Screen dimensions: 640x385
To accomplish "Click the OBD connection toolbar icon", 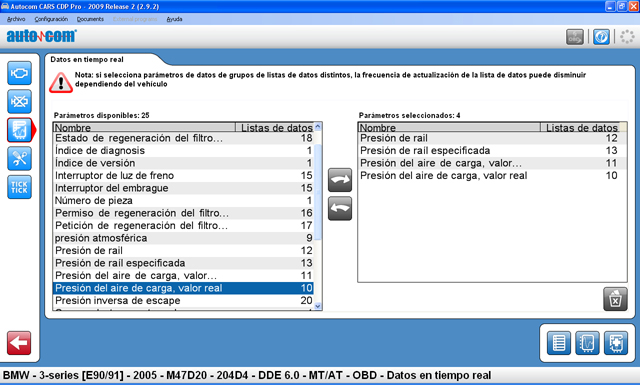I will [575, 37].
